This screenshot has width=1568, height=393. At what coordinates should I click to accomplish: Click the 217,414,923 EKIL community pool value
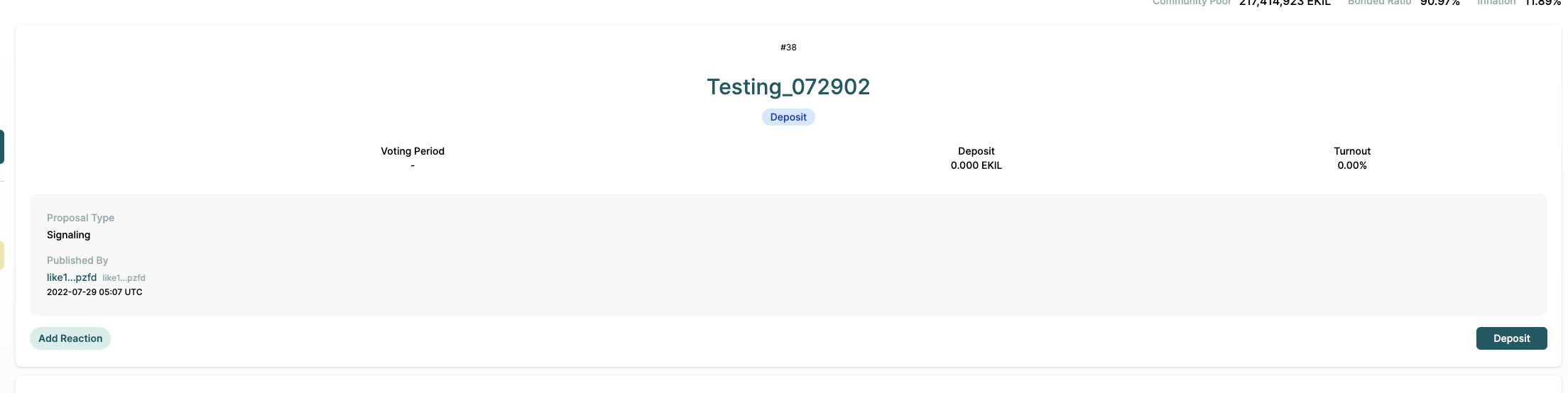1285,3
